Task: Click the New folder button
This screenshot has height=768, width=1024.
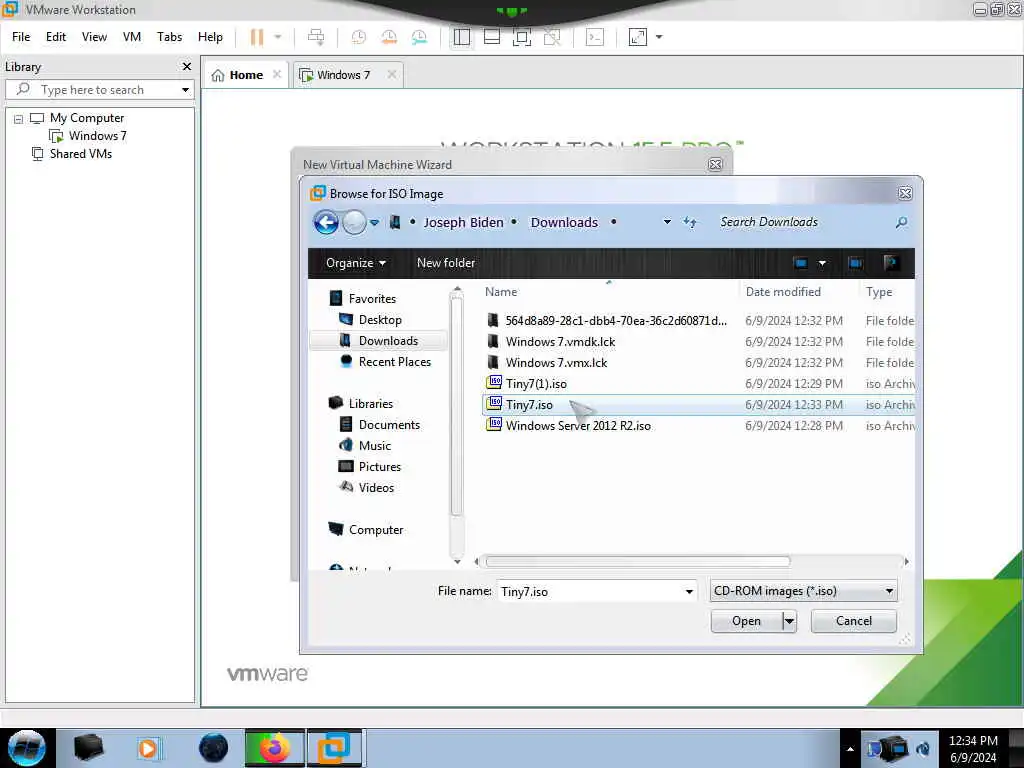Action: pos(446,263)
